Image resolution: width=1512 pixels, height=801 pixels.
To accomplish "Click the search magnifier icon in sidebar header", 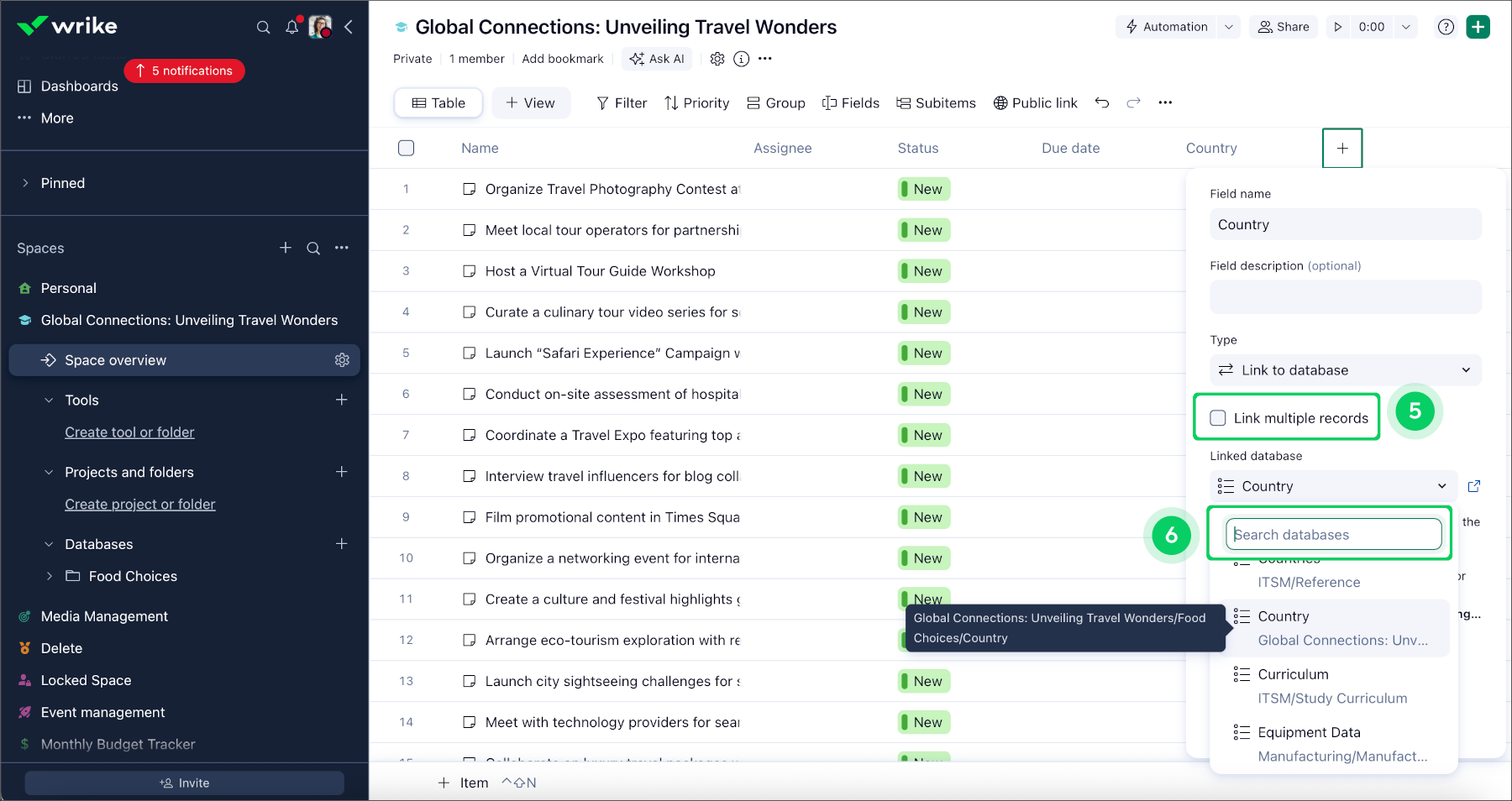I will [263, 27].
